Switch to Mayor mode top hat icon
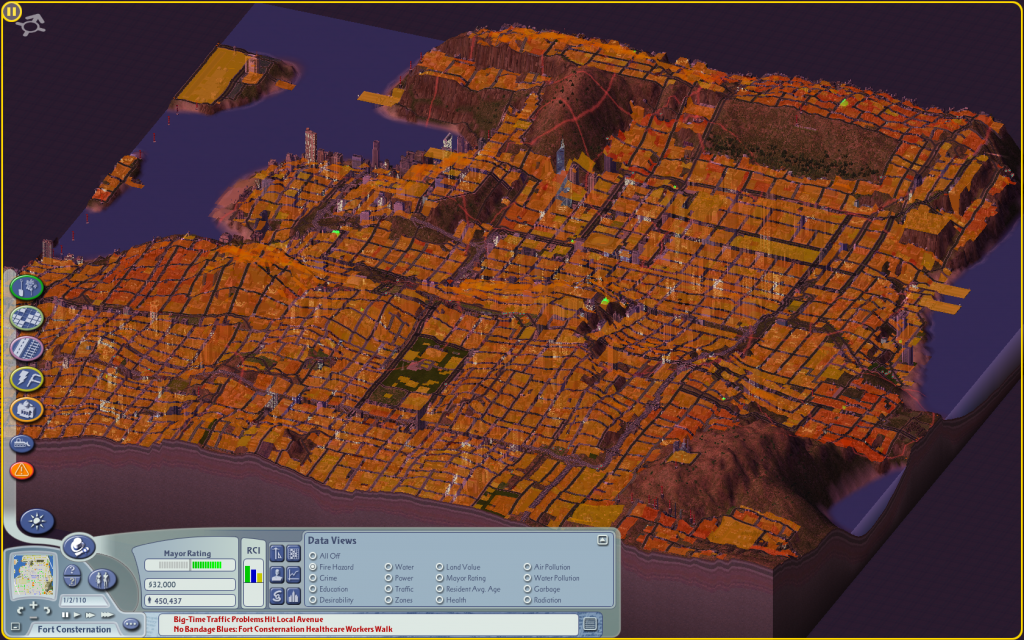Image resolution: width=1024 pixels, height=640 pixels. click(x=79, y=547)
